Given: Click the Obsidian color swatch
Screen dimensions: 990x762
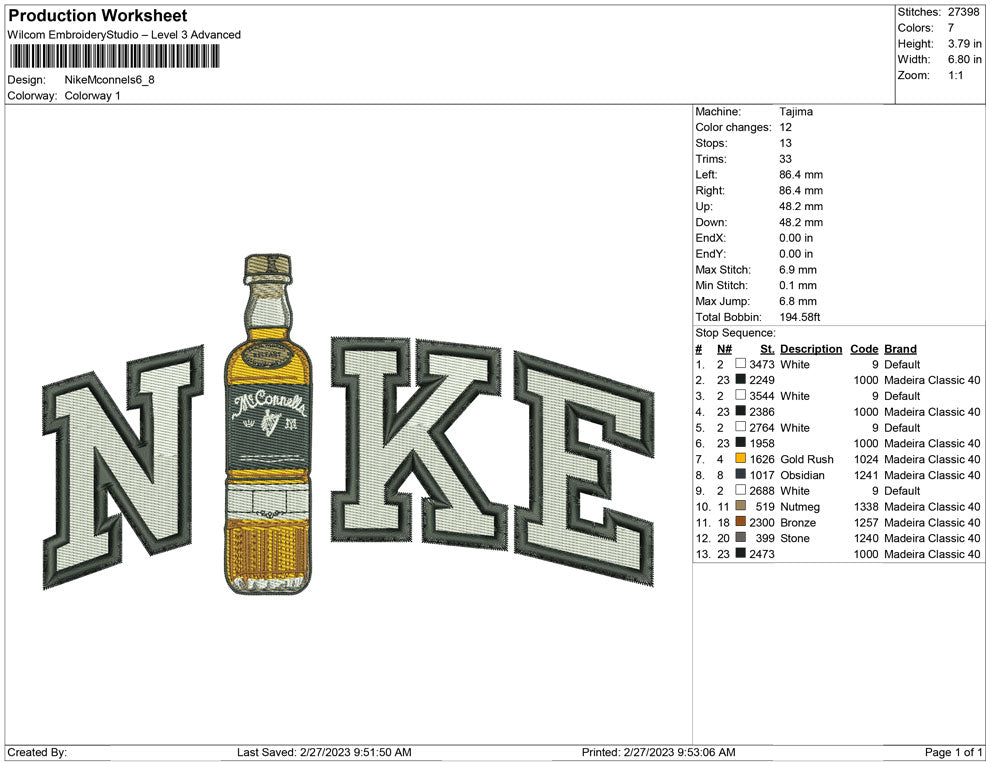Looking at the screenshot, I should click(741, 474).
